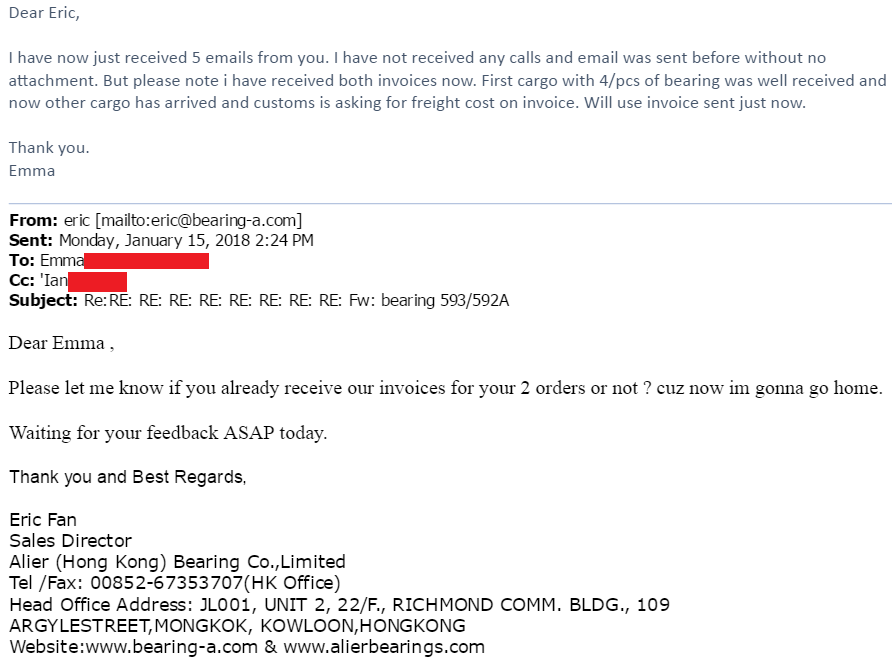The image size is (892, 671).
Task: Click the horizontal divider above the quoted email
Action: [450, 203]
